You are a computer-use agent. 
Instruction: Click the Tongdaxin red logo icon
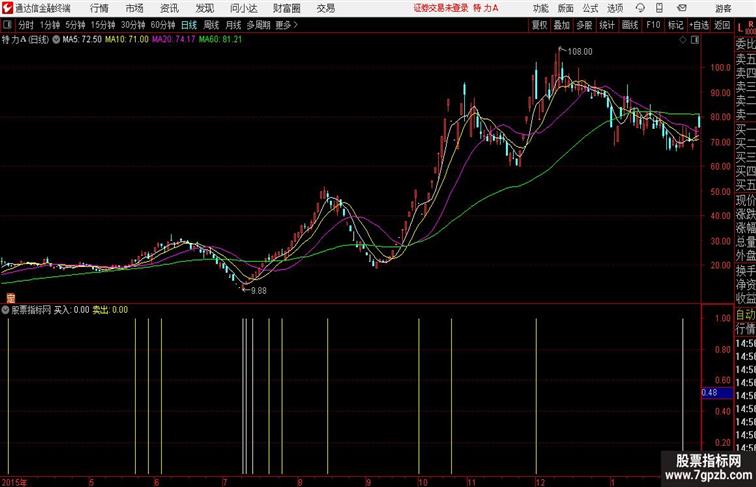tap(7, 8)
